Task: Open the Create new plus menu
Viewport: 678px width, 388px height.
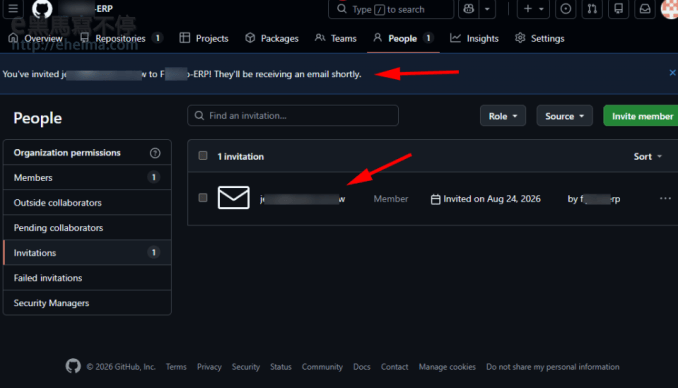Action: (x=533, y=9)
